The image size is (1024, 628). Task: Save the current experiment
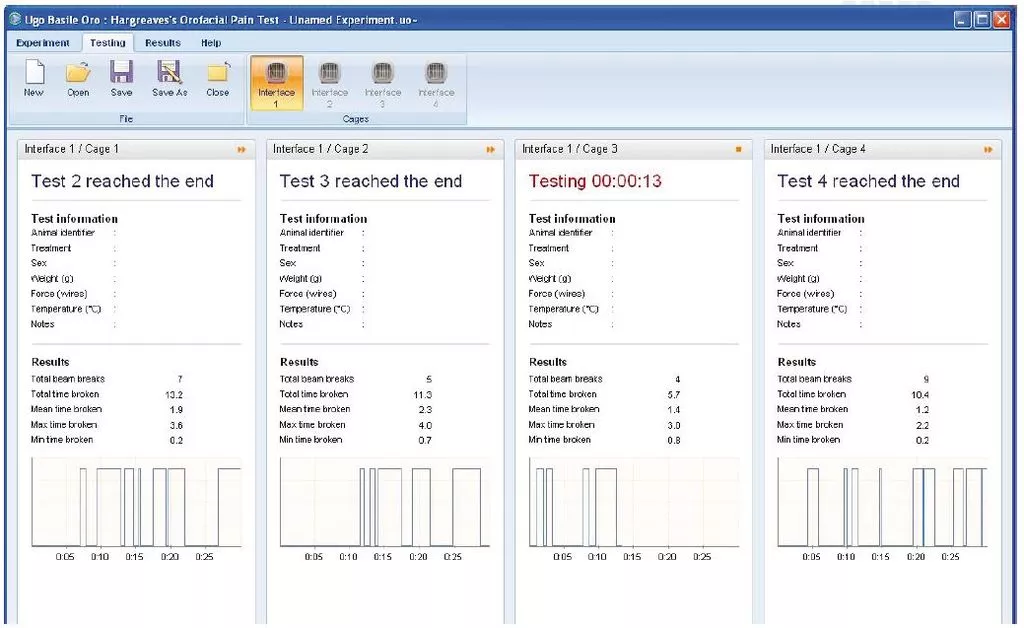[x=121, y=78]
